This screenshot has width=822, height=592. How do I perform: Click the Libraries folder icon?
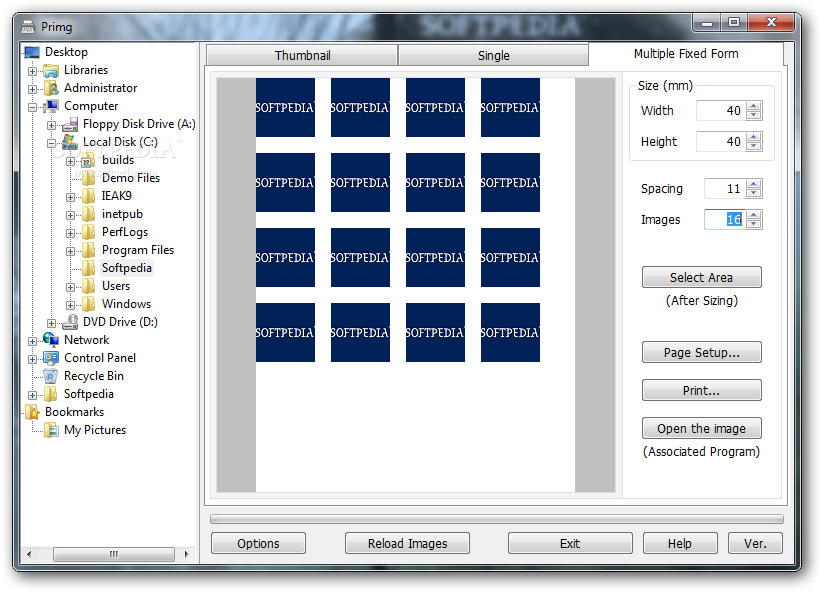click(x=51, y=70)
